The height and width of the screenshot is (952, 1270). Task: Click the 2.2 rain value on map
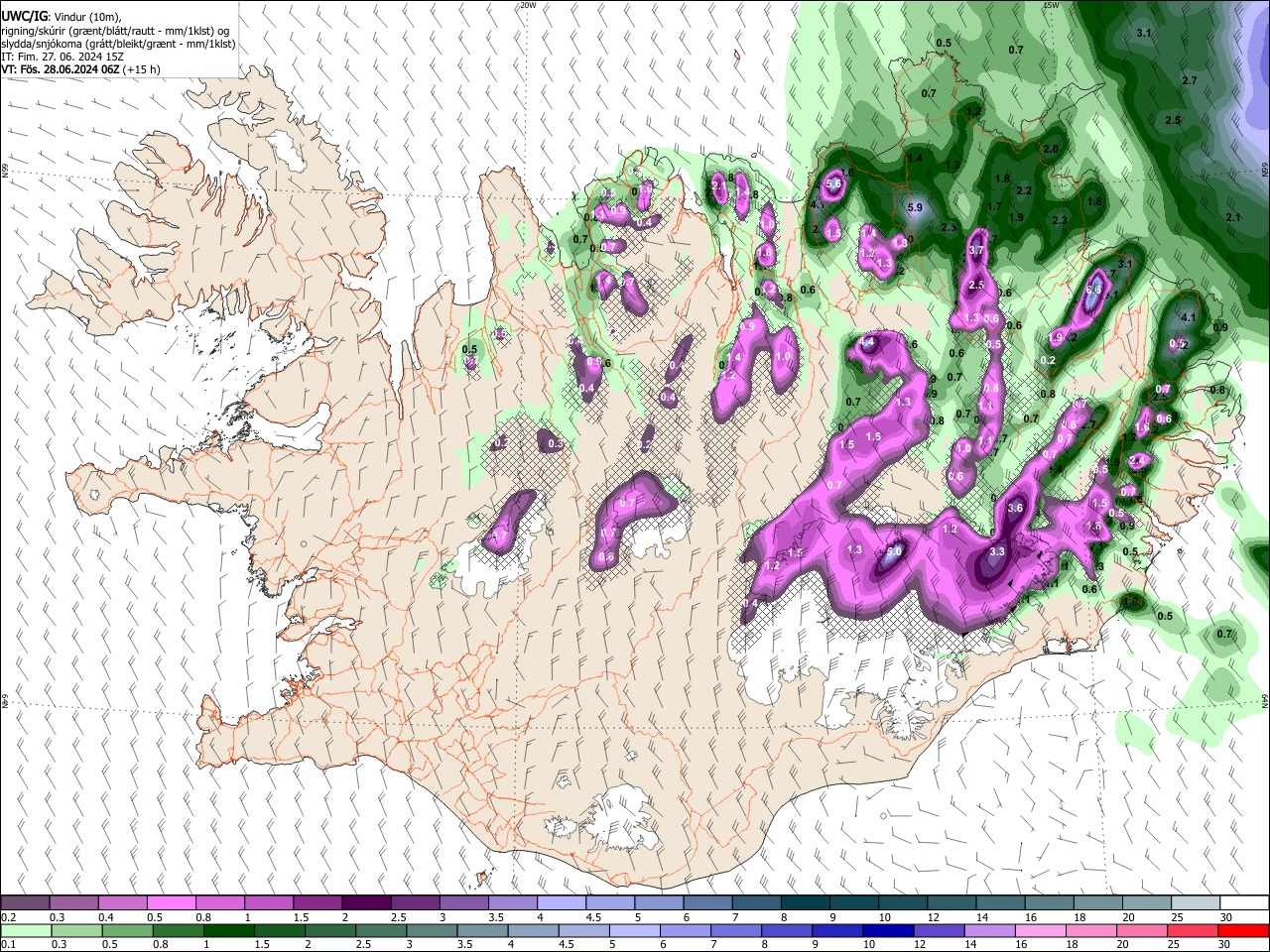click(1025, 191)
